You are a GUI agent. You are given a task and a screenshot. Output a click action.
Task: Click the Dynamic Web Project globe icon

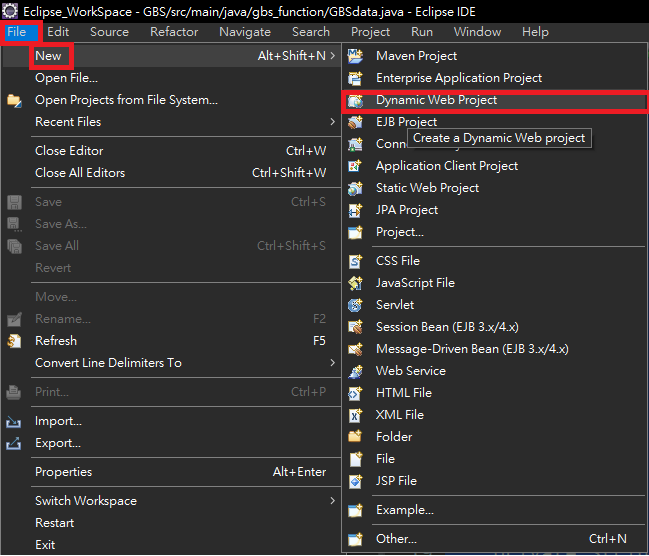tap(355, 100)
